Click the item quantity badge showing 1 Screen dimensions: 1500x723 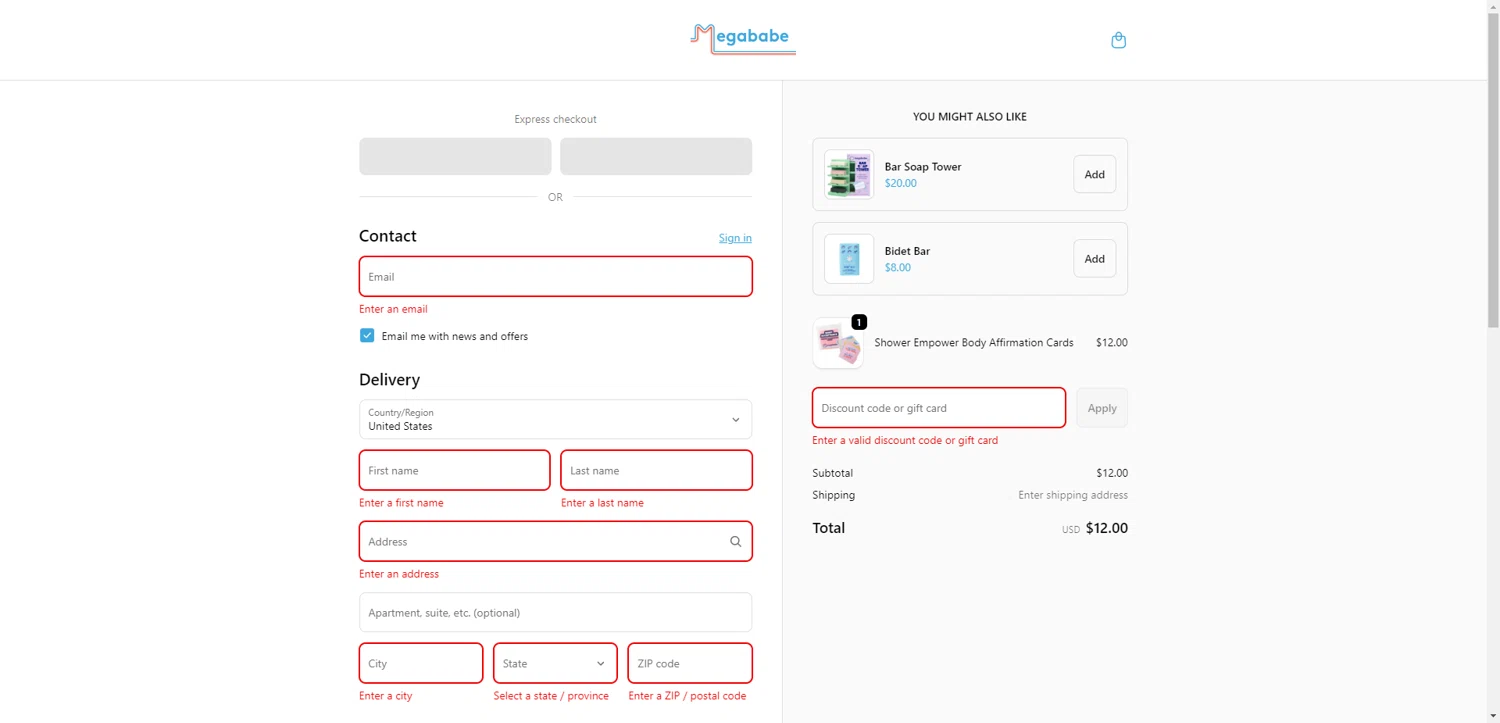click(x=859, y=322)
